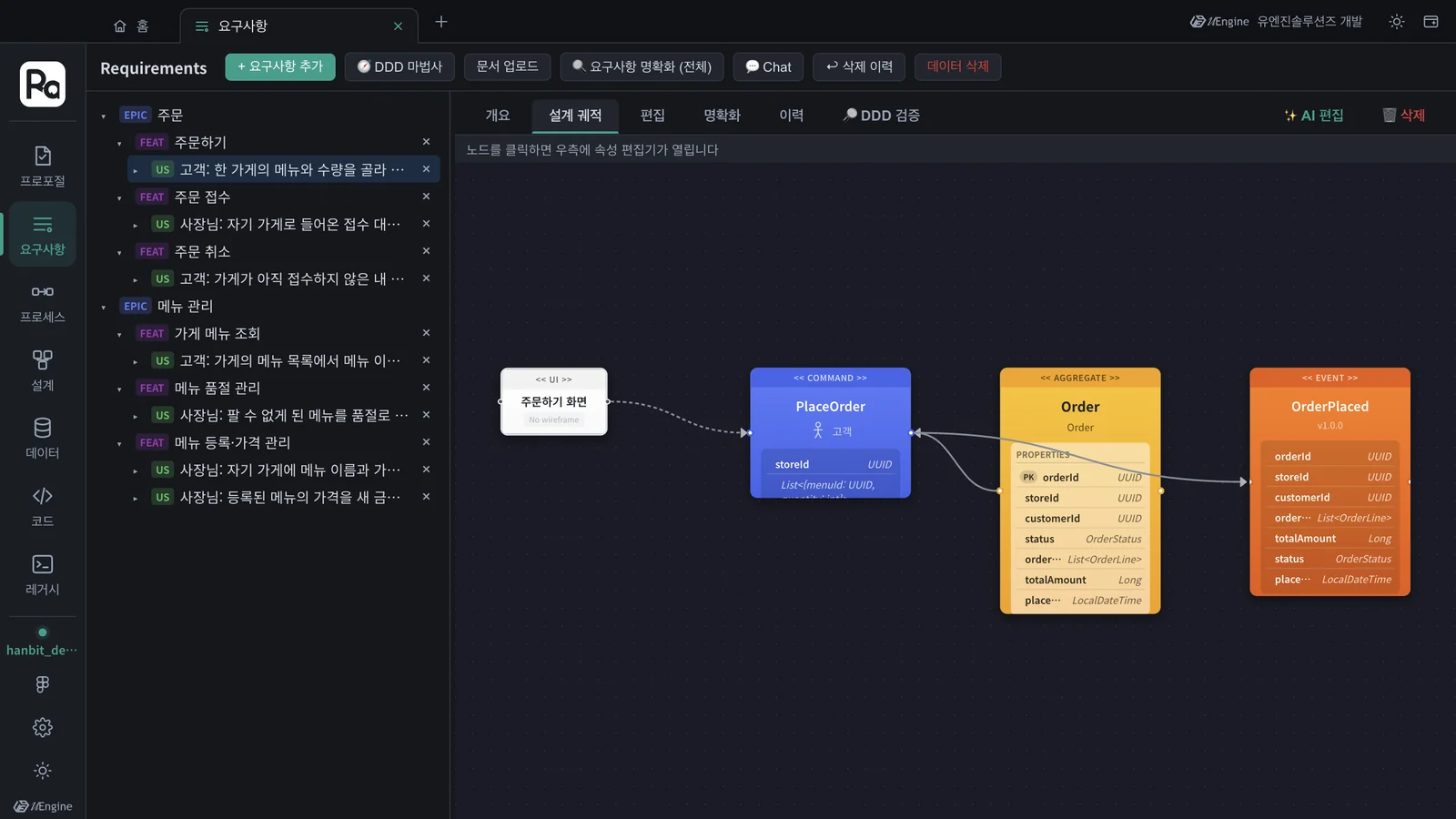Click the Figma-style icon in sidebar
The width and height of the screenshot is (1456, 819).
43,684
